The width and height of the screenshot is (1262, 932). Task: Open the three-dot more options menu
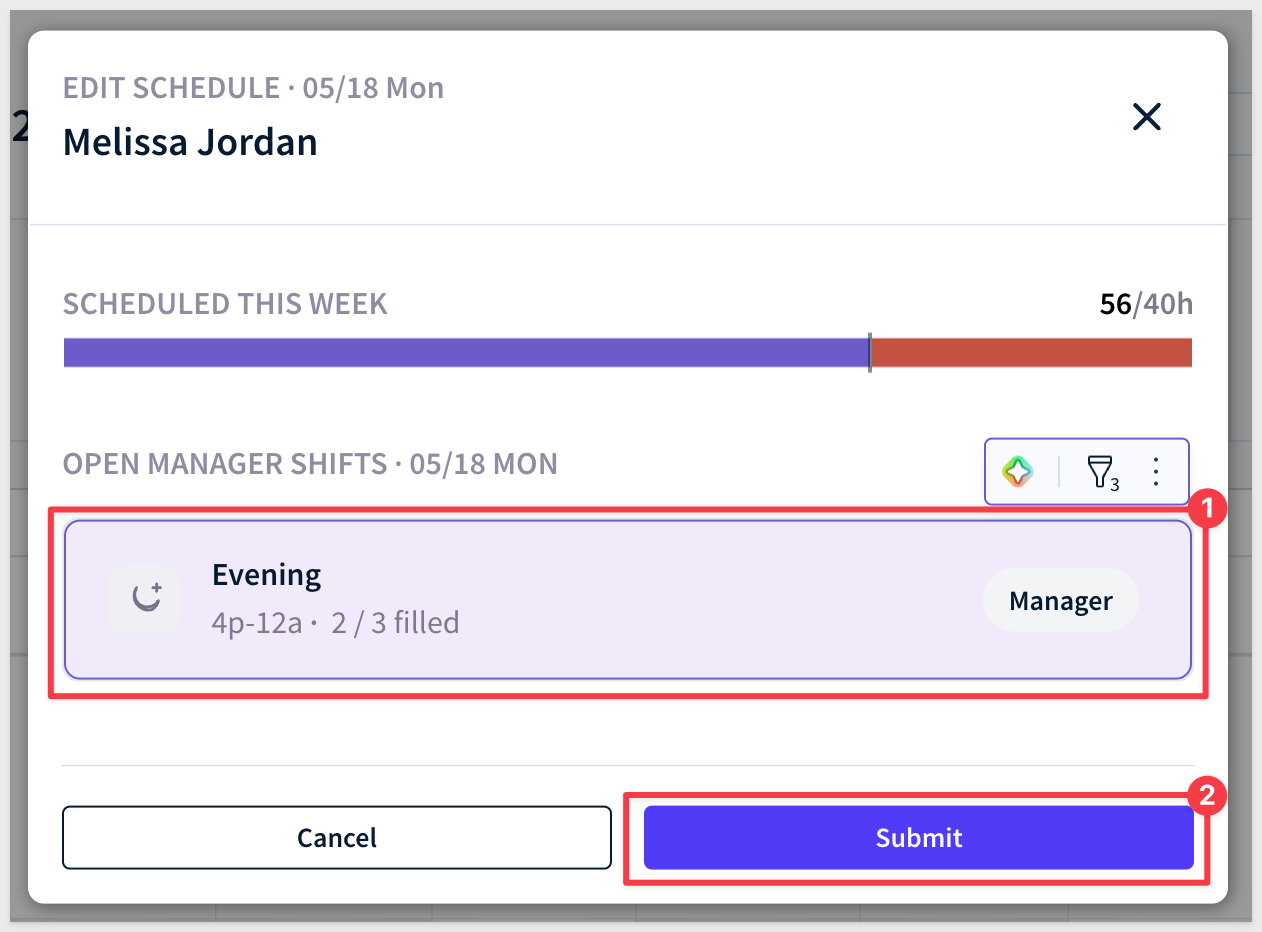(x=1156, y=471)
